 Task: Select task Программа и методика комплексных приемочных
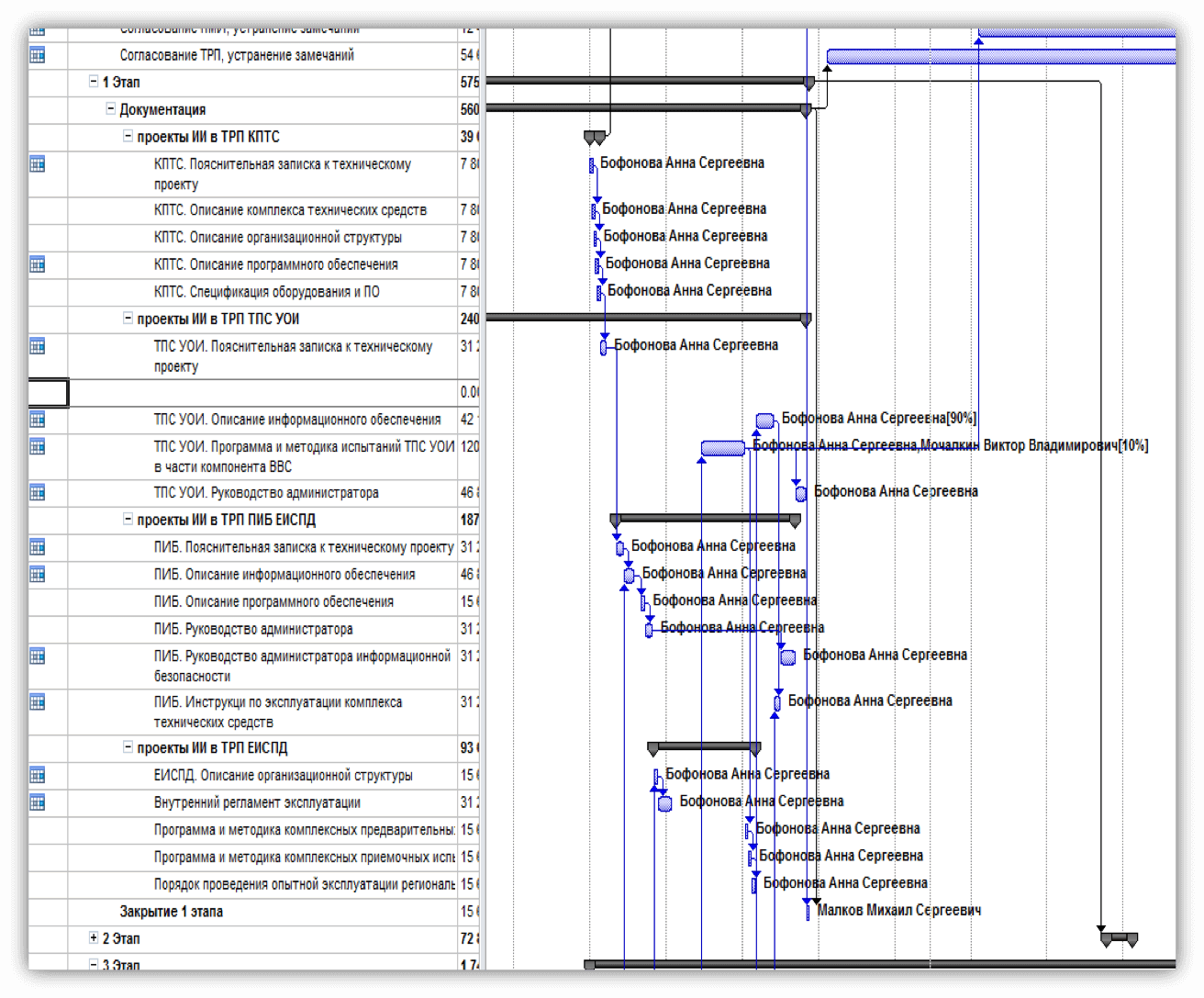[x=305, y=858]
